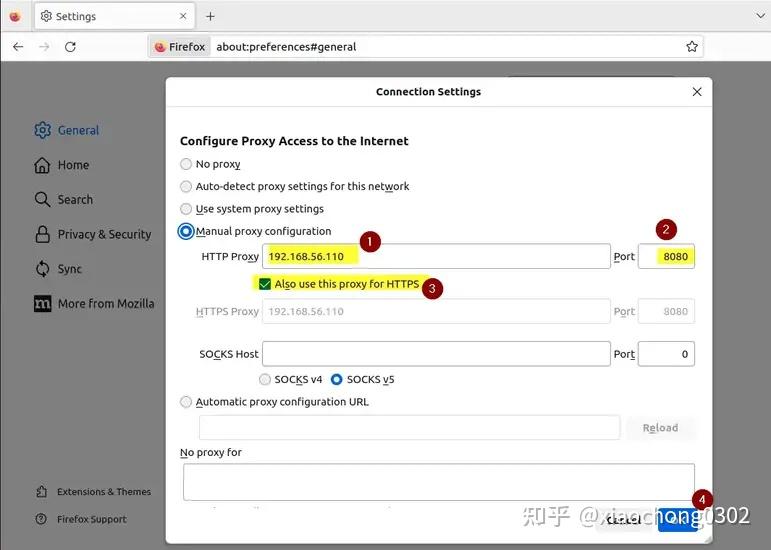This screenshot has width=771, height=550.
Task: Reload the current page
Action: tap(70, 47)
